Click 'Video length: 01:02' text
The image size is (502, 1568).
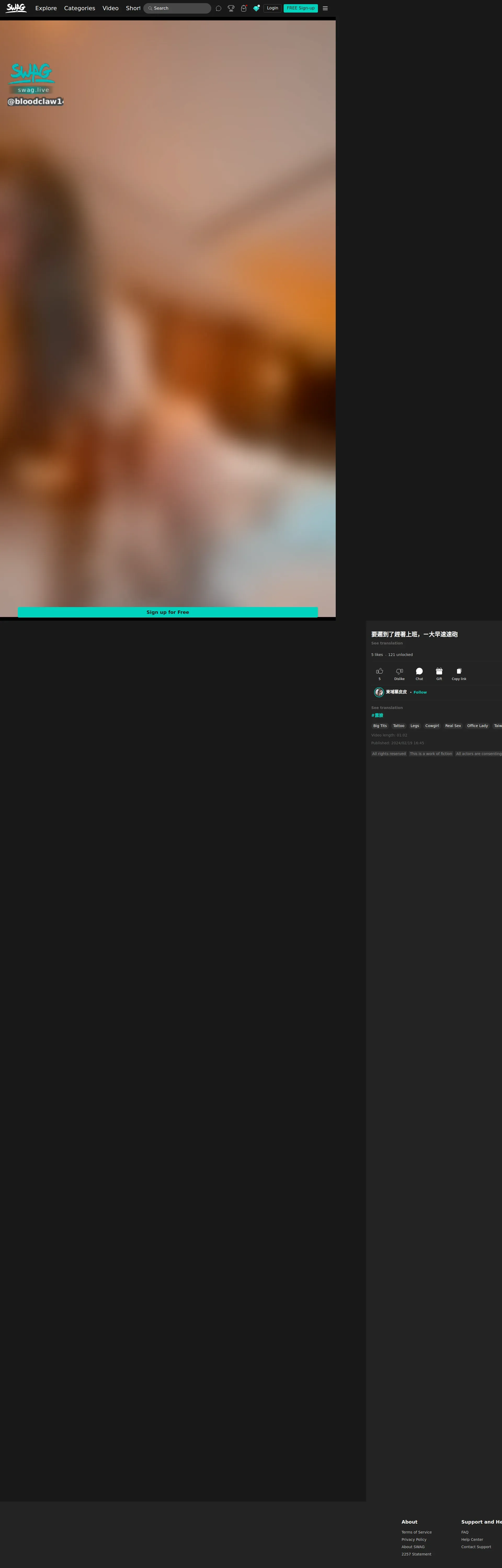[x=389, y=735]
